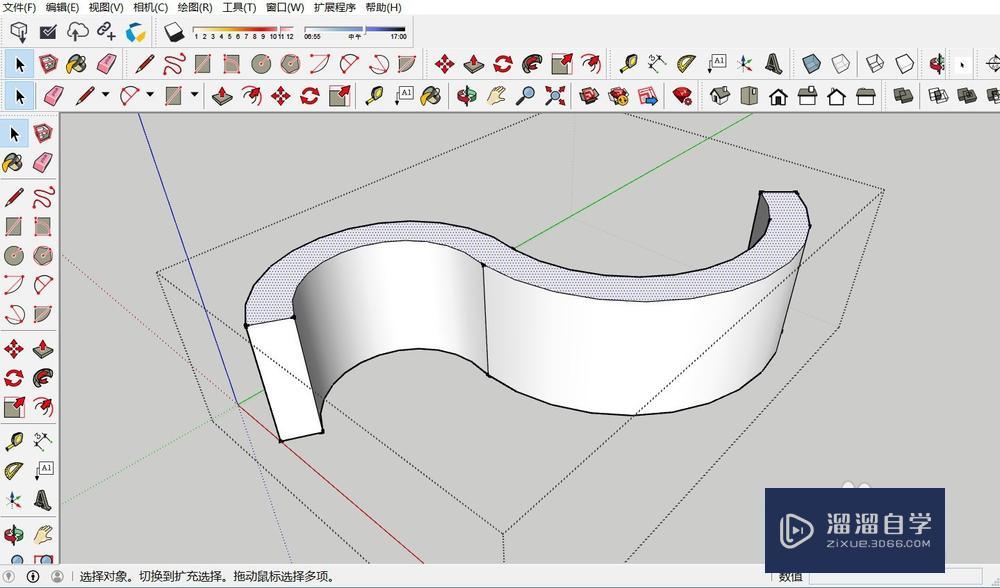Switch to Front view house icon
This screenshot has height=588, width=1000.
tap(778, 96)
